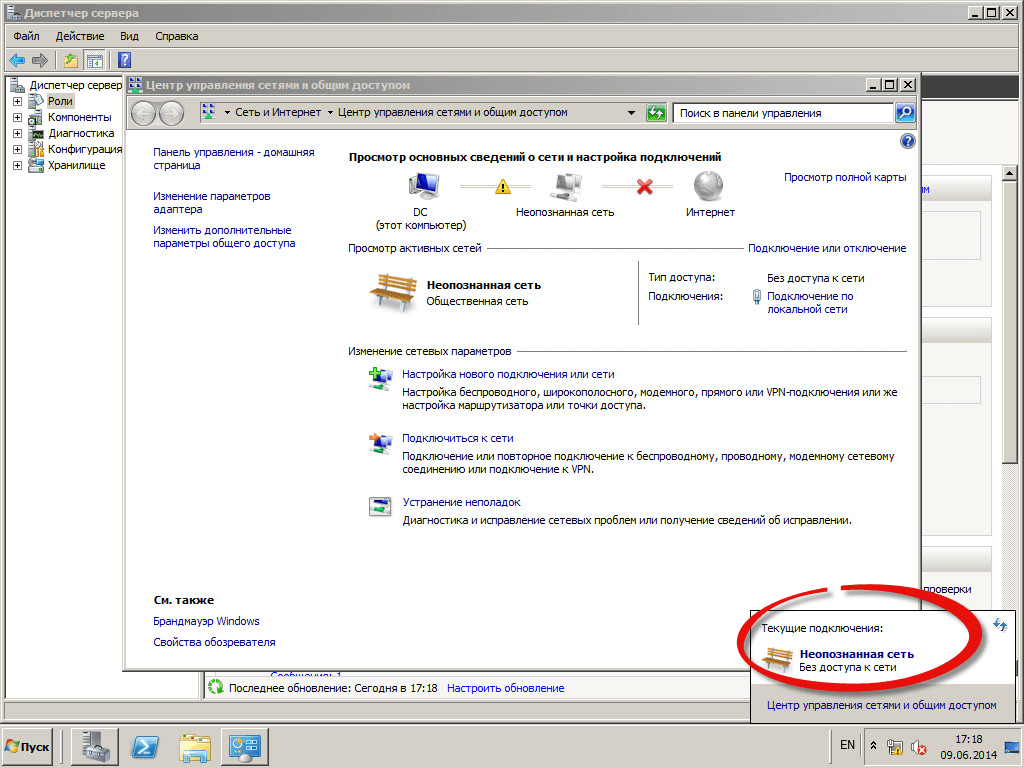Click the refresh button next to address bar
The height and width of the screenshot is (768, 1024).
656,113
